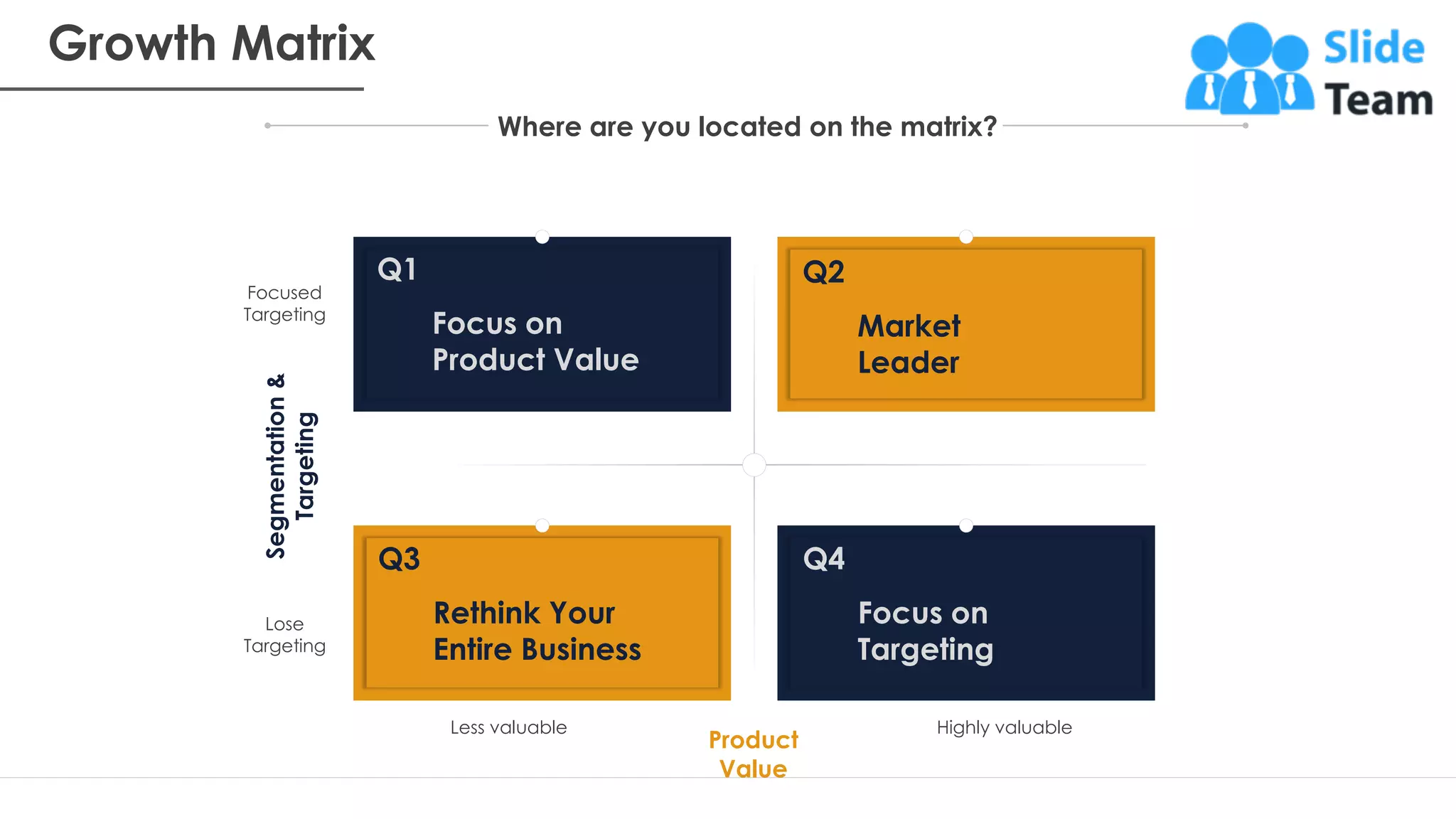
Task: Click the vertical "Segmentation & Targeting" label
Action: coord(291,466)
